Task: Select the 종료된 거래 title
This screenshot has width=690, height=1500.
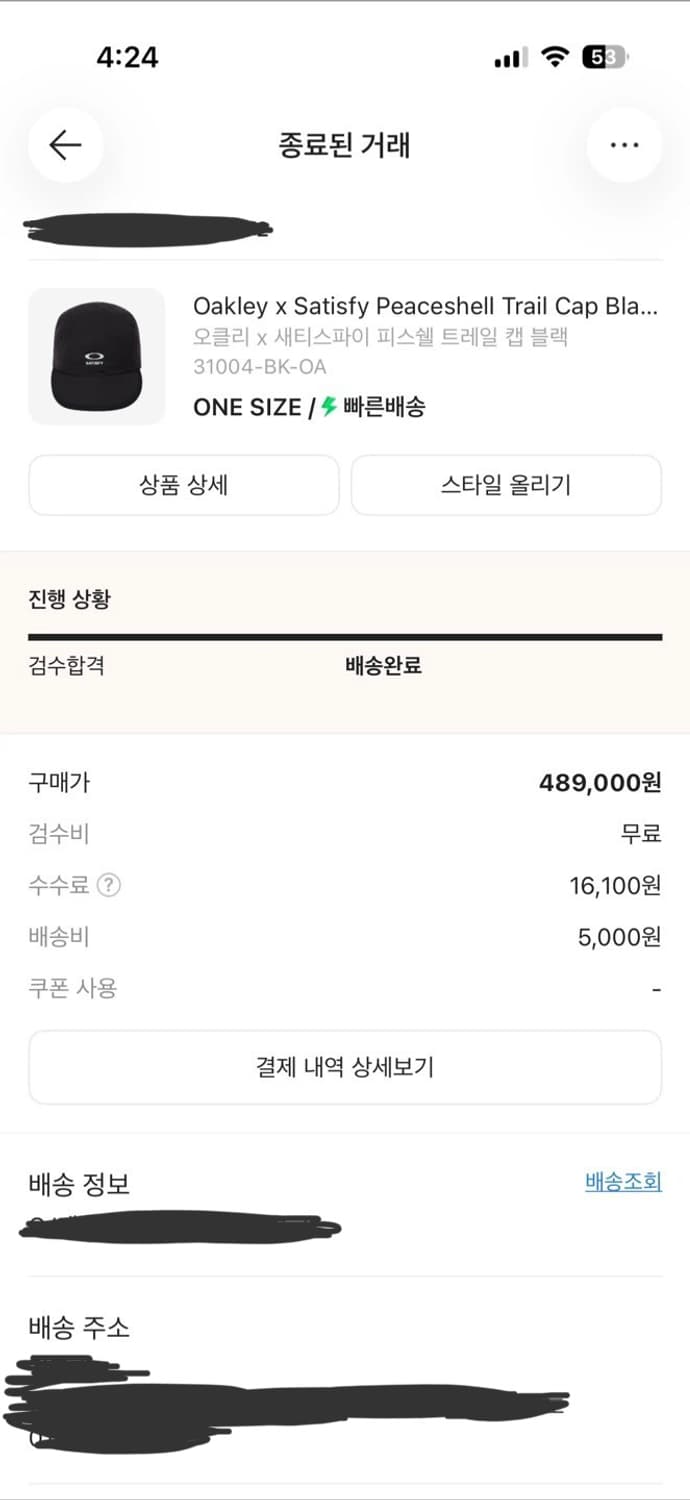Action: click(x=345, y=145)
